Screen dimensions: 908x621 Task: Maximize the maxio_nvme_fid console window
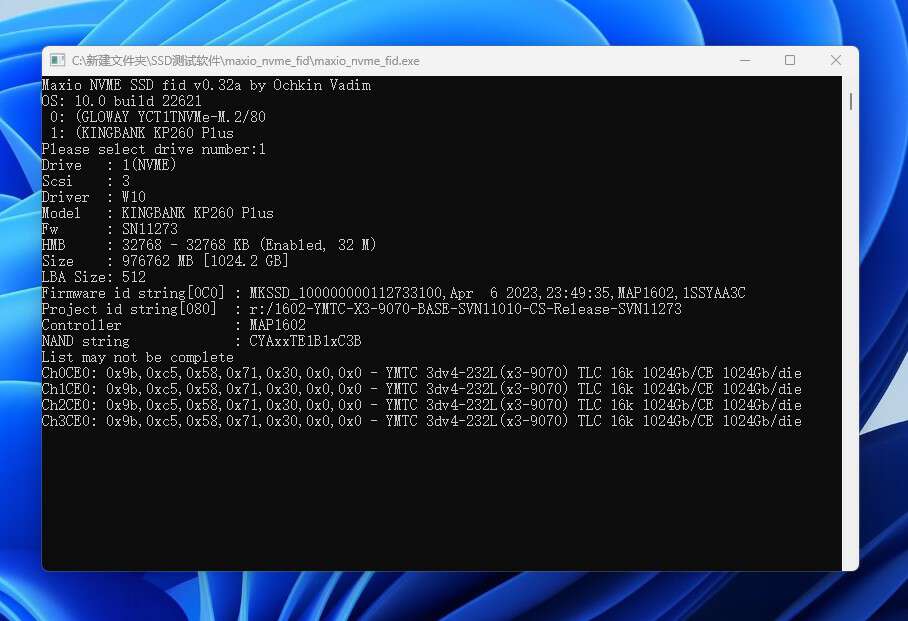790,60
